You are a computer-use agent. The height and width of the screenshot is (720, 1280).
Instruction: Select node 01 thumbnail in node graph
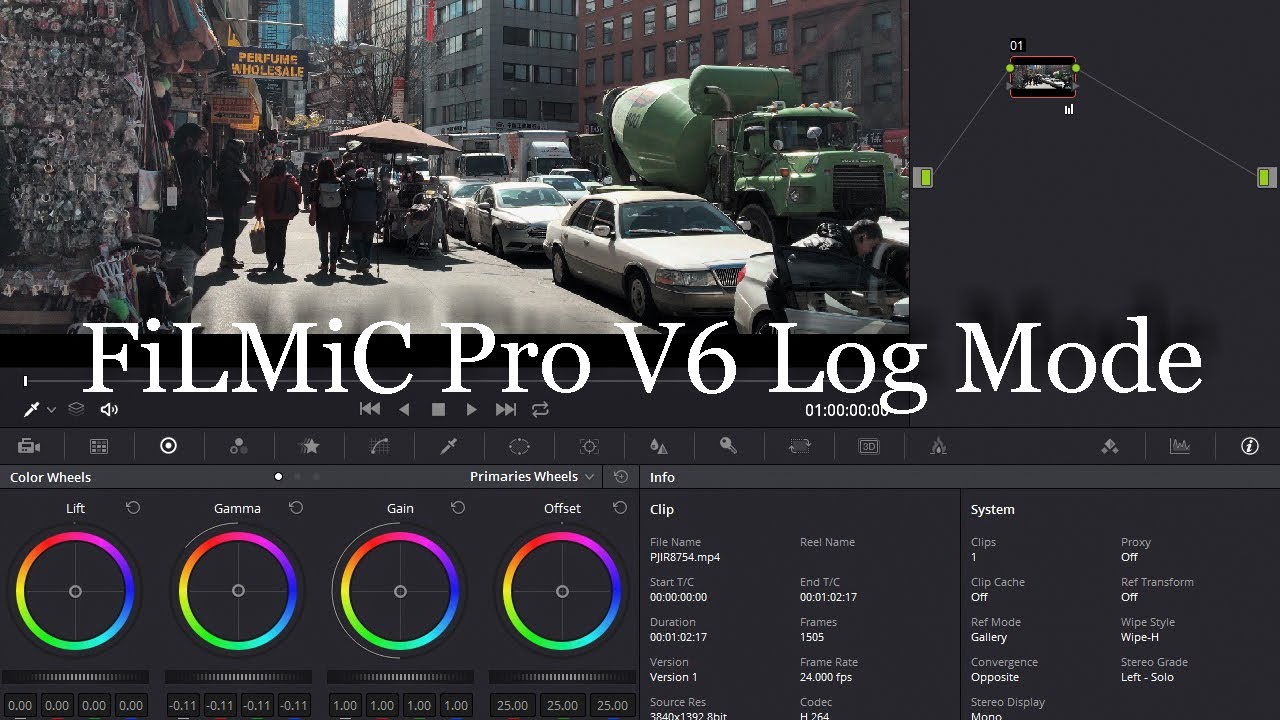1043,77
